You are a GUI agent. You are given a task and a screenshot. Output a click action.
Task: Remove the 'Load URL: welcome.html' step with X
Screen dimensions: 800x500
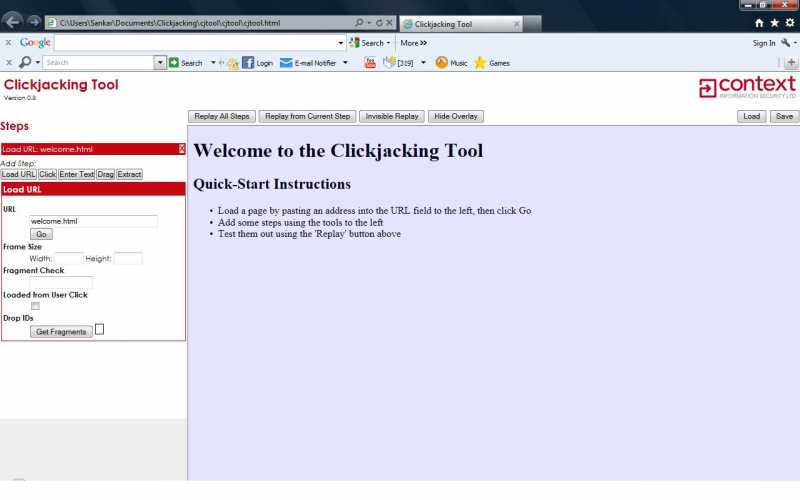[182, 149]
